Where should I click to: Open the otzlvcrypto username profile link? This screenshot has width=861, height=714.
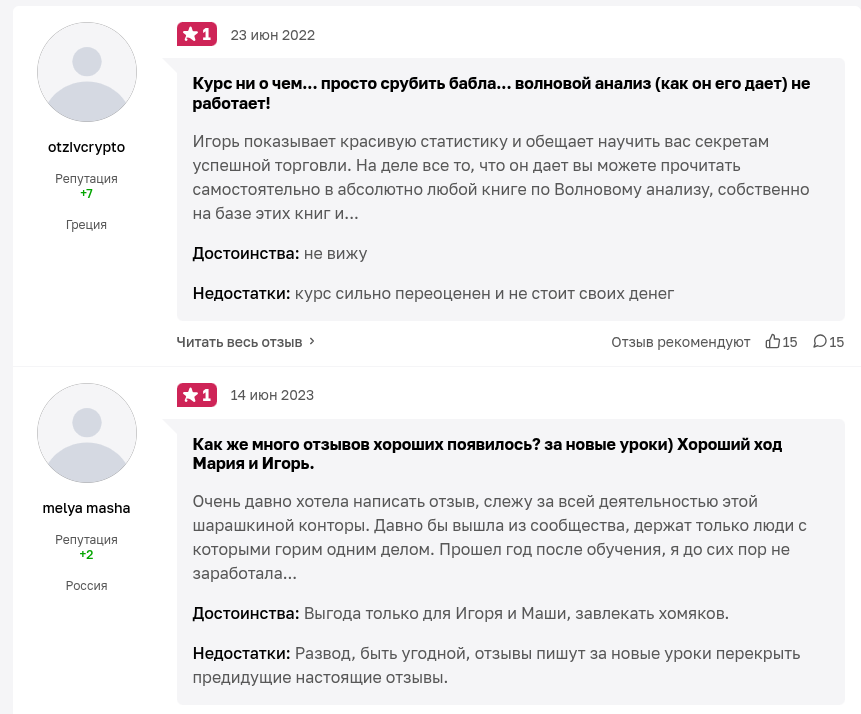86,147
